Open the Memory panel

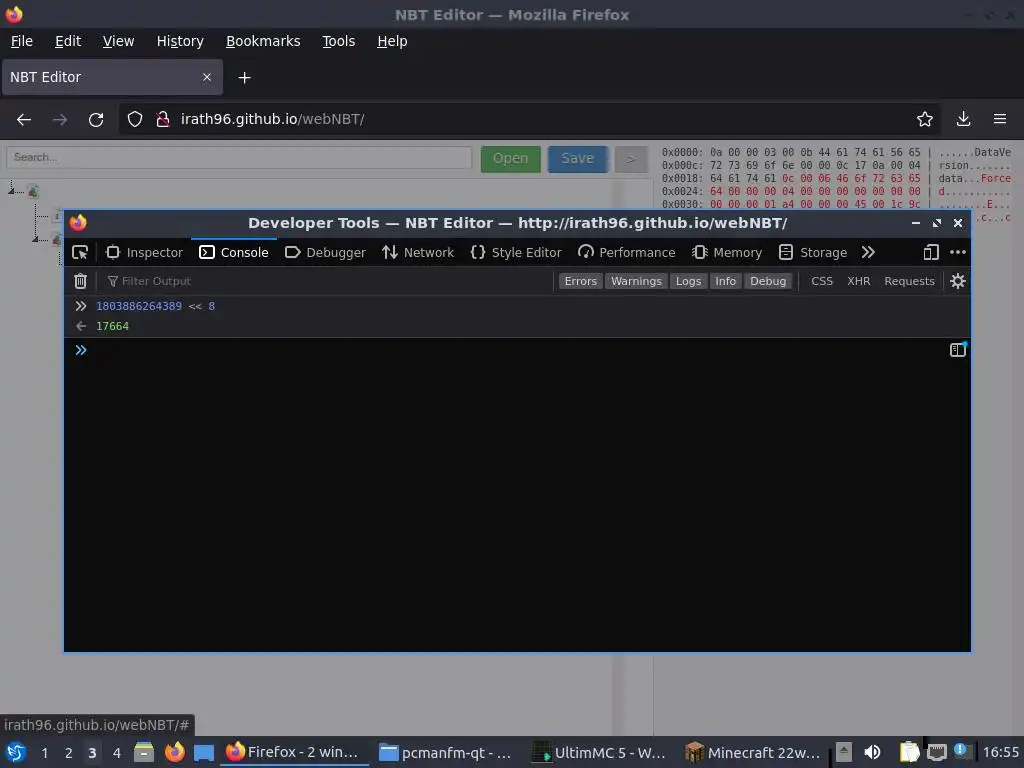pyautogui.click(x=727, y=253)
